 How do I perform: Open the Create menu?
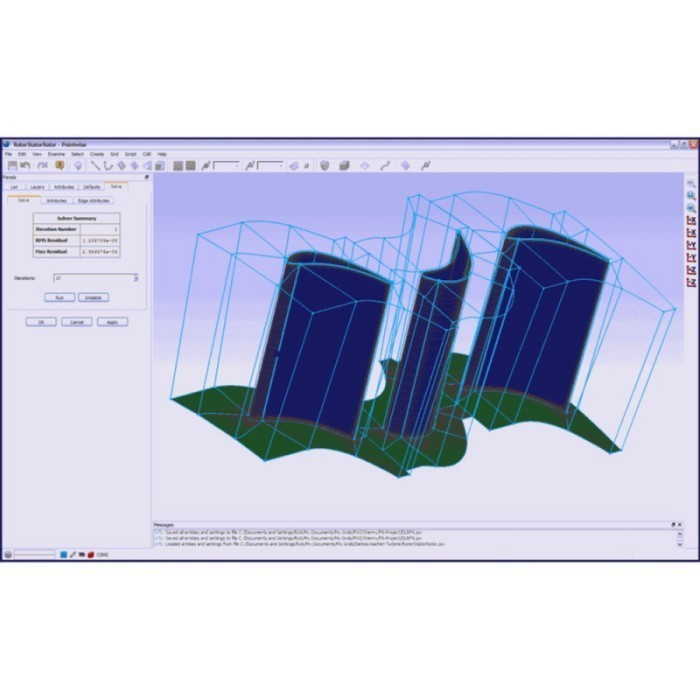point(97,154)
